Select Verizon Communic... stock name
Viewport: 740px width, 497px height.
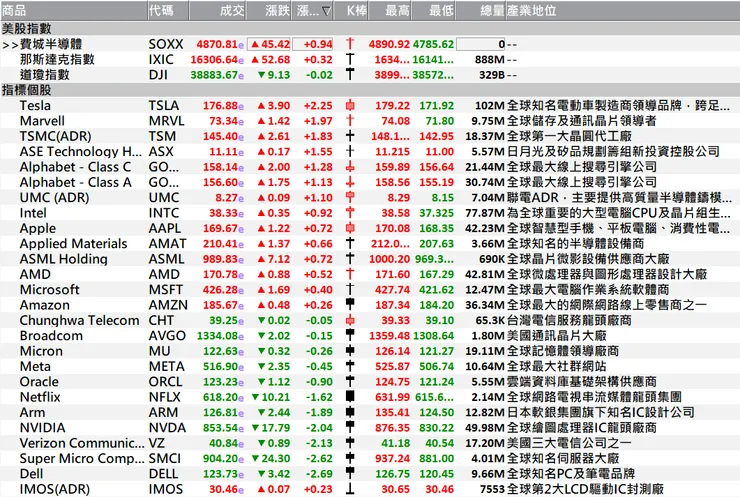[x=82, y=443]
